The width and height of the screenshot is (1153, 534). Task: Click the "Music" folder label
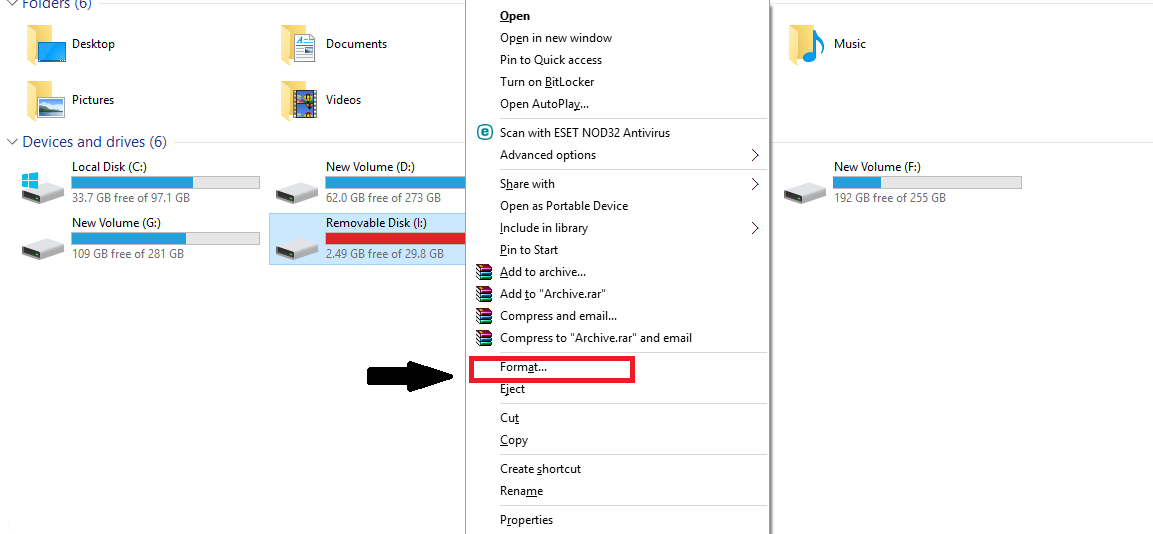coord(850,44)
